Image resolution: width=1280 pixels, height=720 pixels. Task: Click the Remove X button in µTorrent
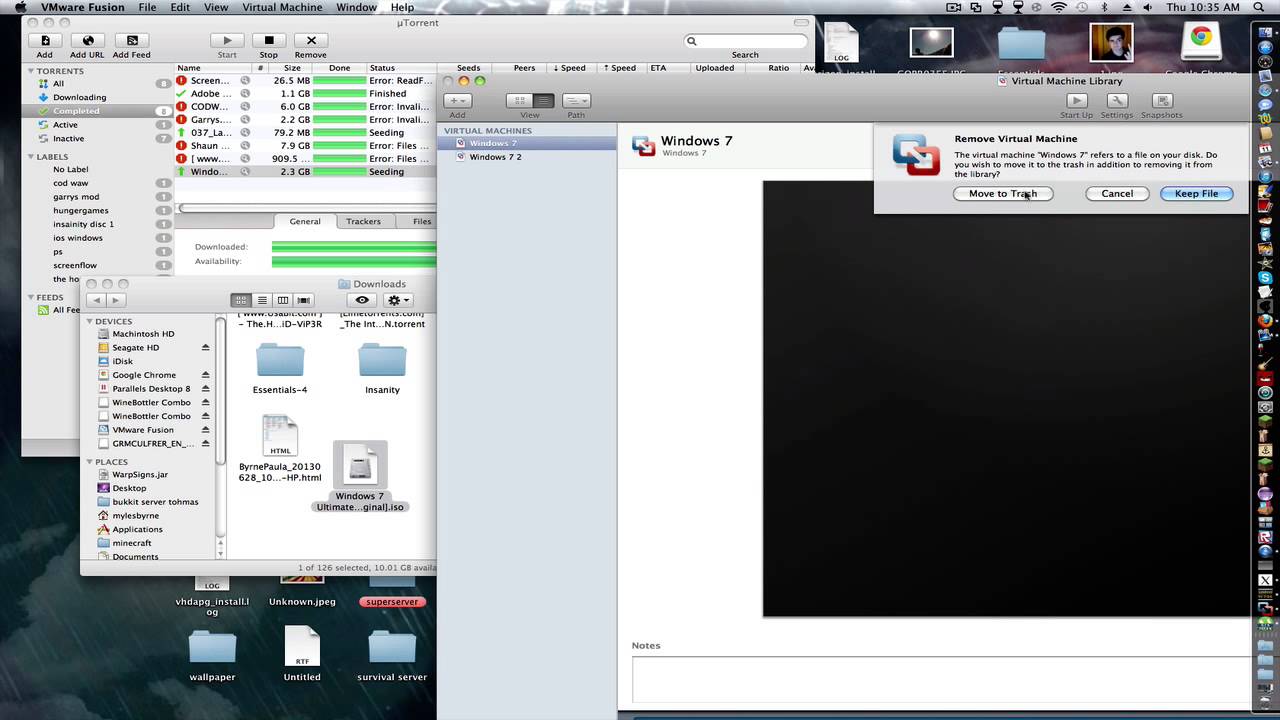coord(311,41)
